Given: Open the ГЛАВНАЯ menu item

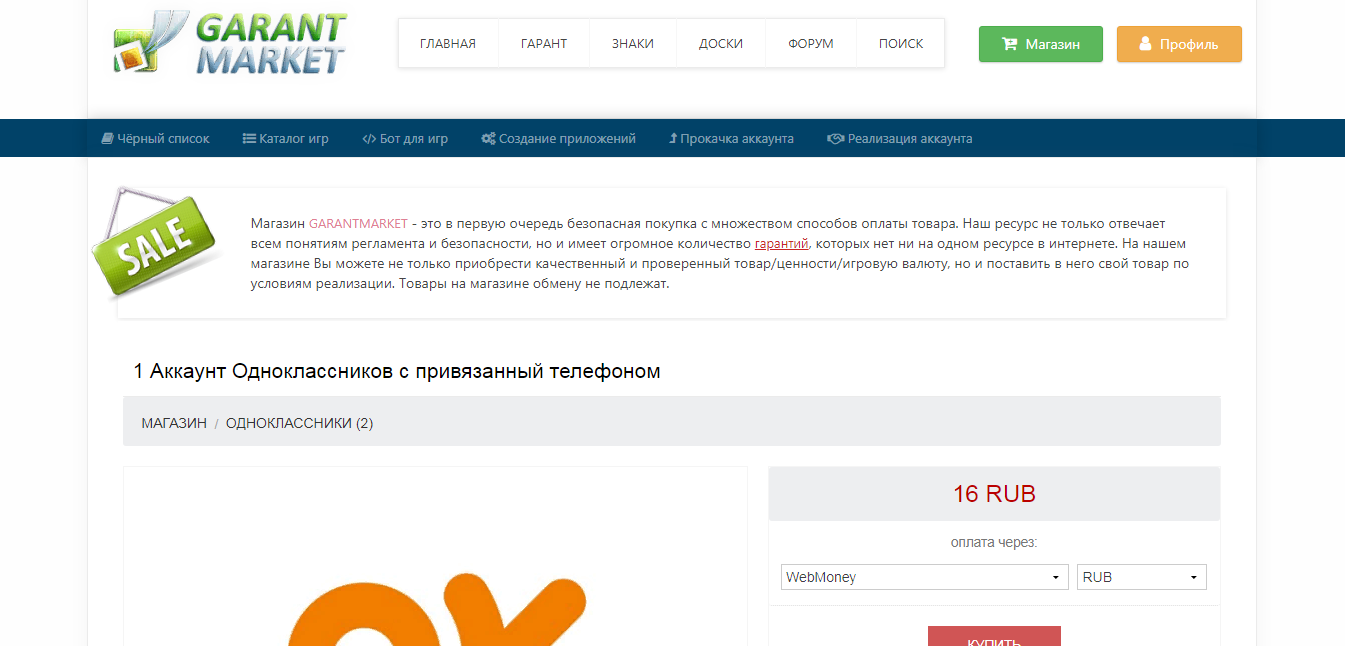Looking at the screenshot, I should point(448,44).
